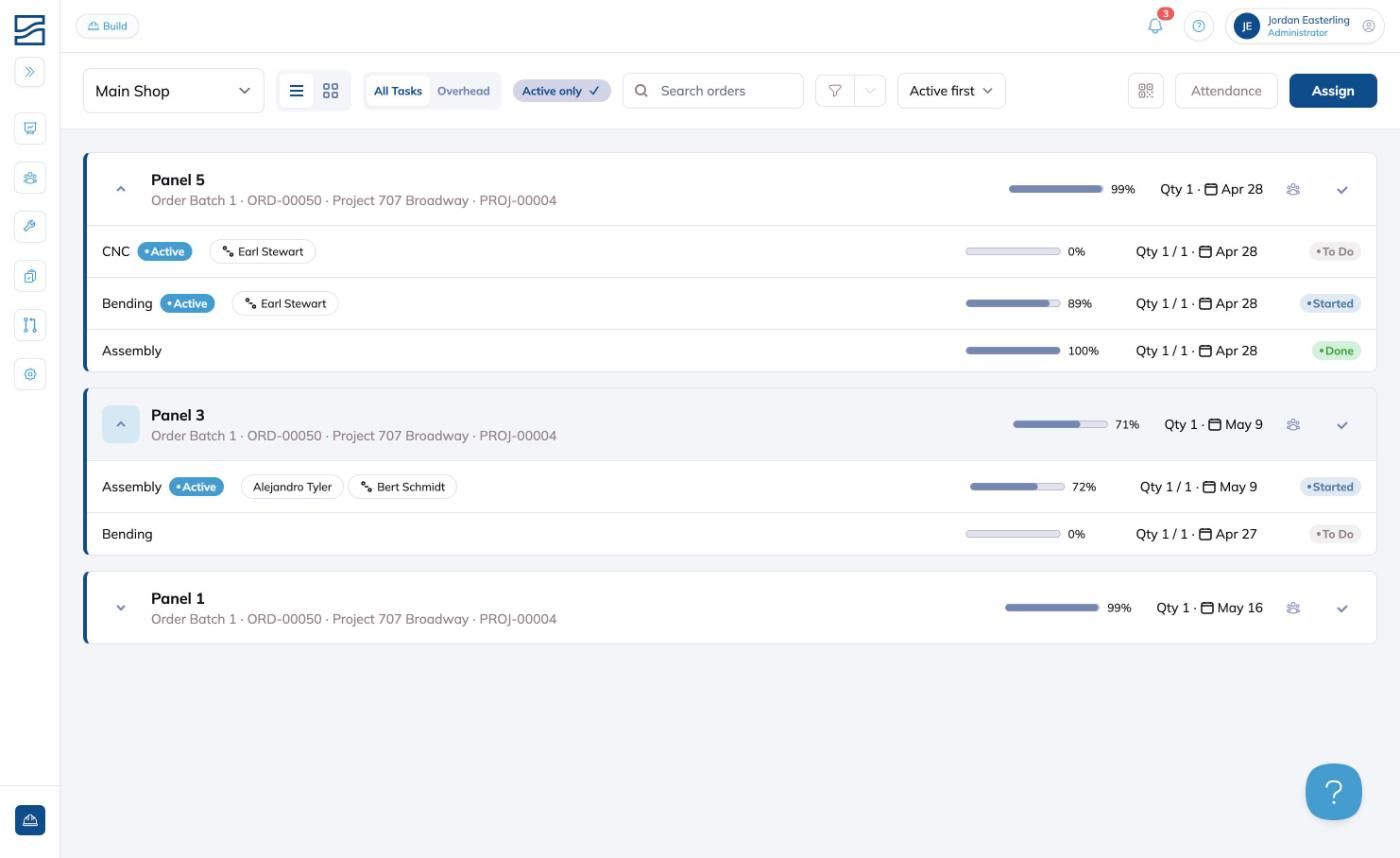Click the May 16 due date
Viewport: 1400px width, 858px height.
[x=1240, y=608]
